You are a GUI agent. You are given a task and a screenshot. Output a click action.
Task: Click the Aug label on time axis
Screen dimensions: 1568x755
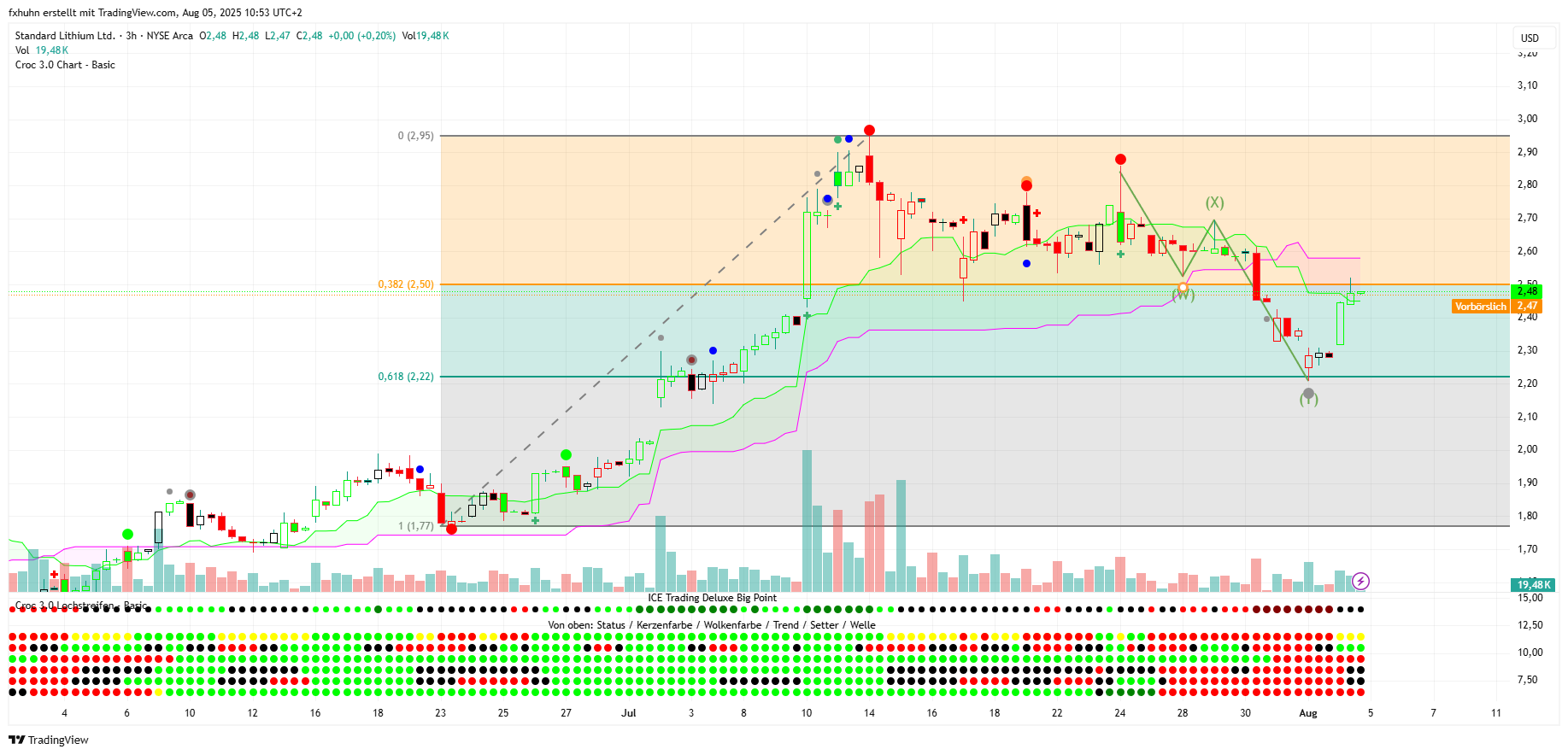(x=1307, y=713)
